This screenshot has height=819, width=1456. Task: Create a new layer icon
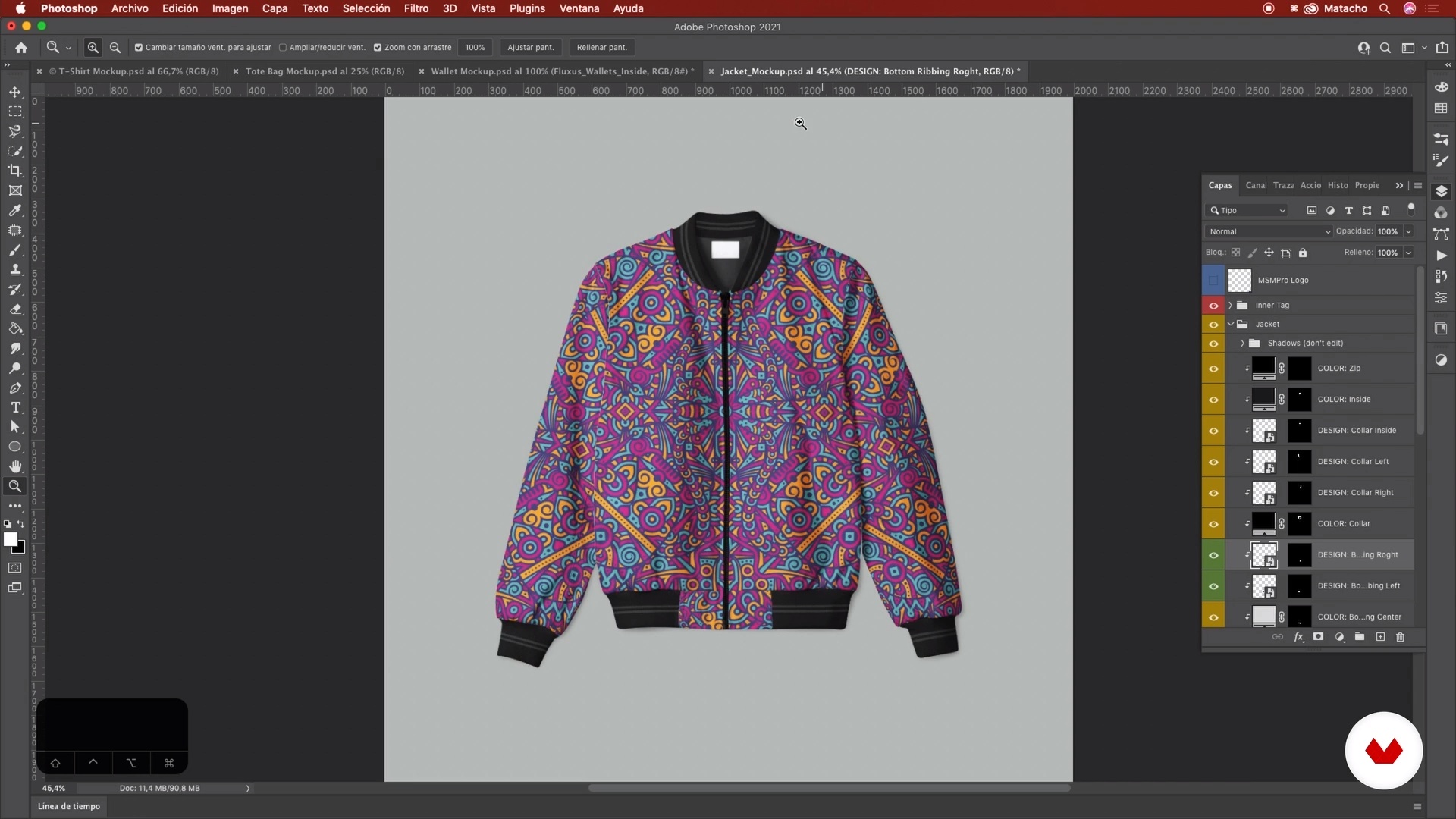pos(1380,637)
